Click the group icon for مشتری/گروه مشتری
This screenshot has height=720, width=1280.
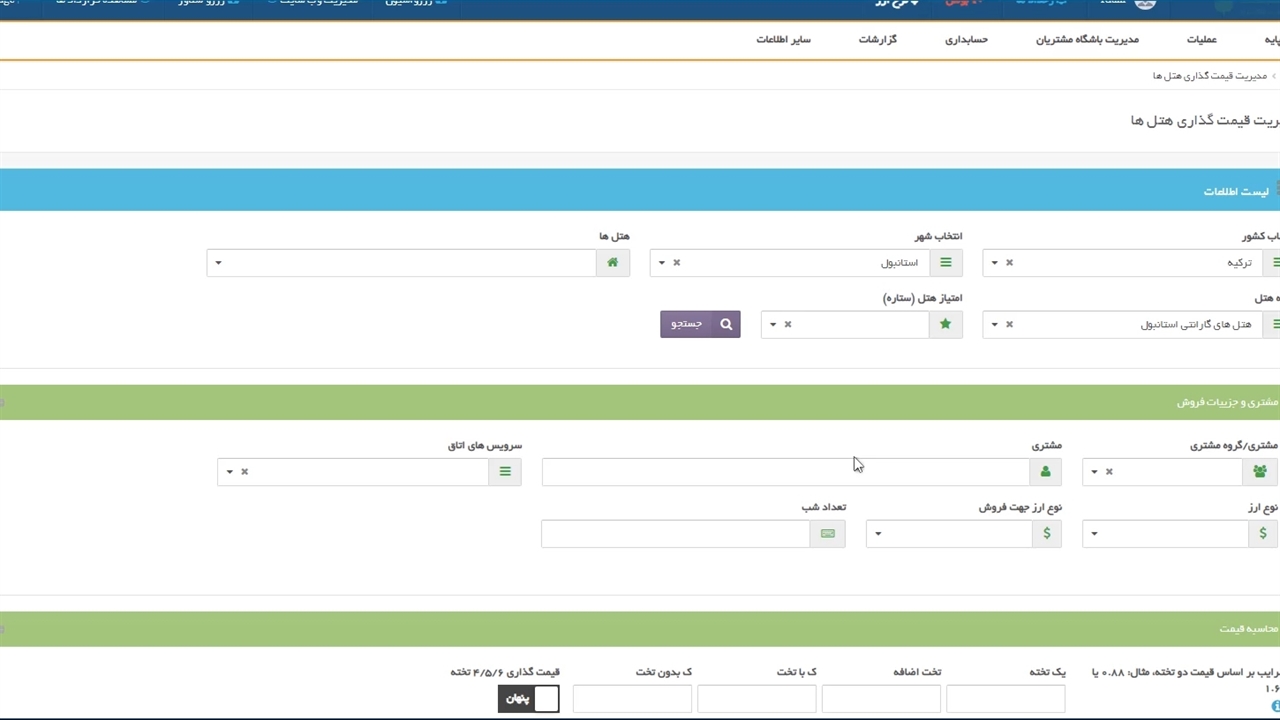coord(1260,472)
